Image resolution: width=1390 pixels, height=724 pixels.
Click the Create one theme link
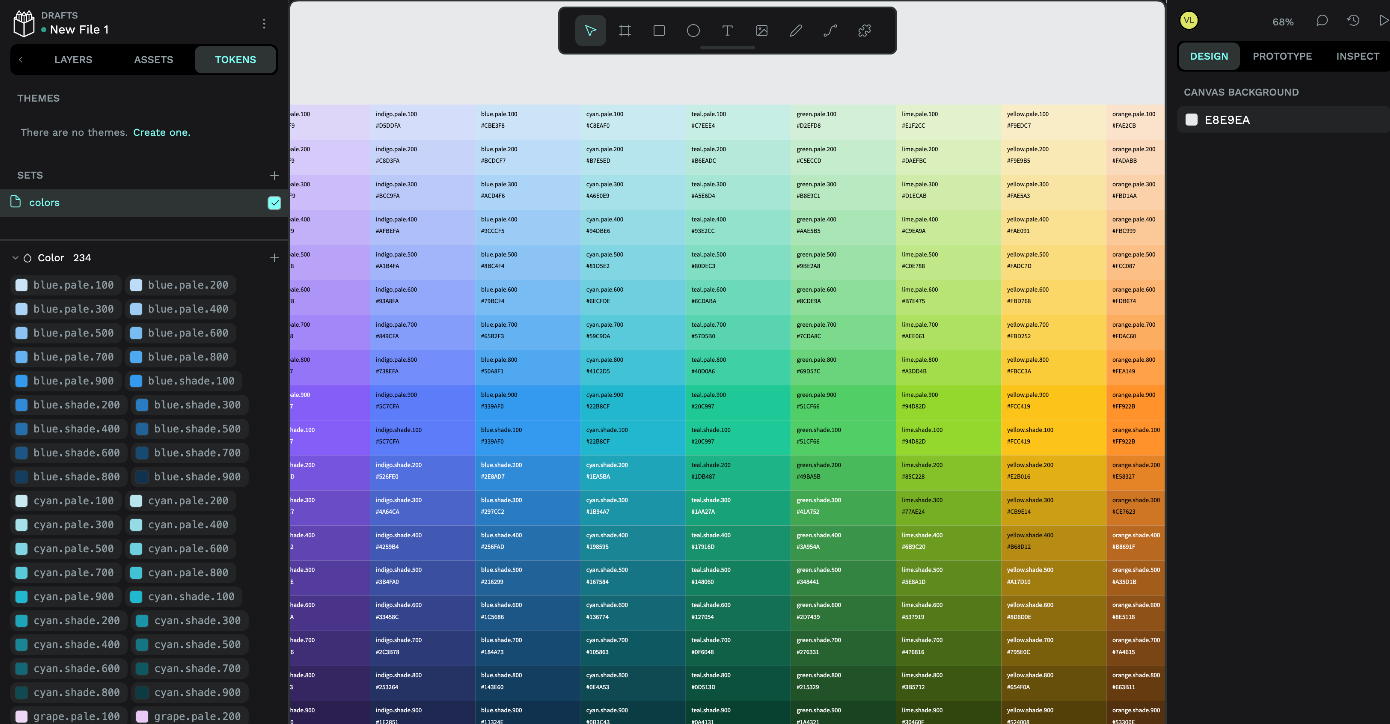point(161,133)
